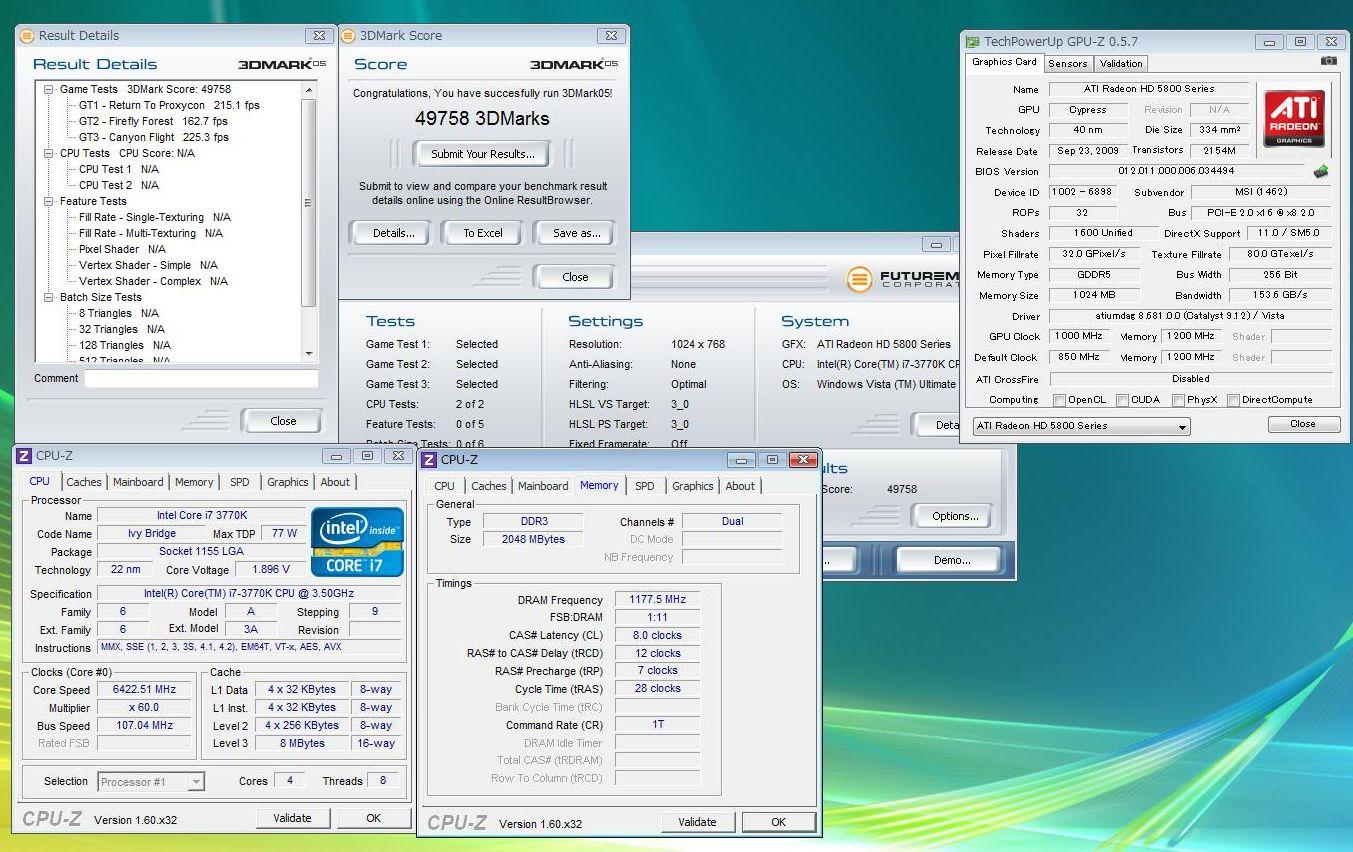Click the 3DMark Score window title icon

[x=349, y=35]
